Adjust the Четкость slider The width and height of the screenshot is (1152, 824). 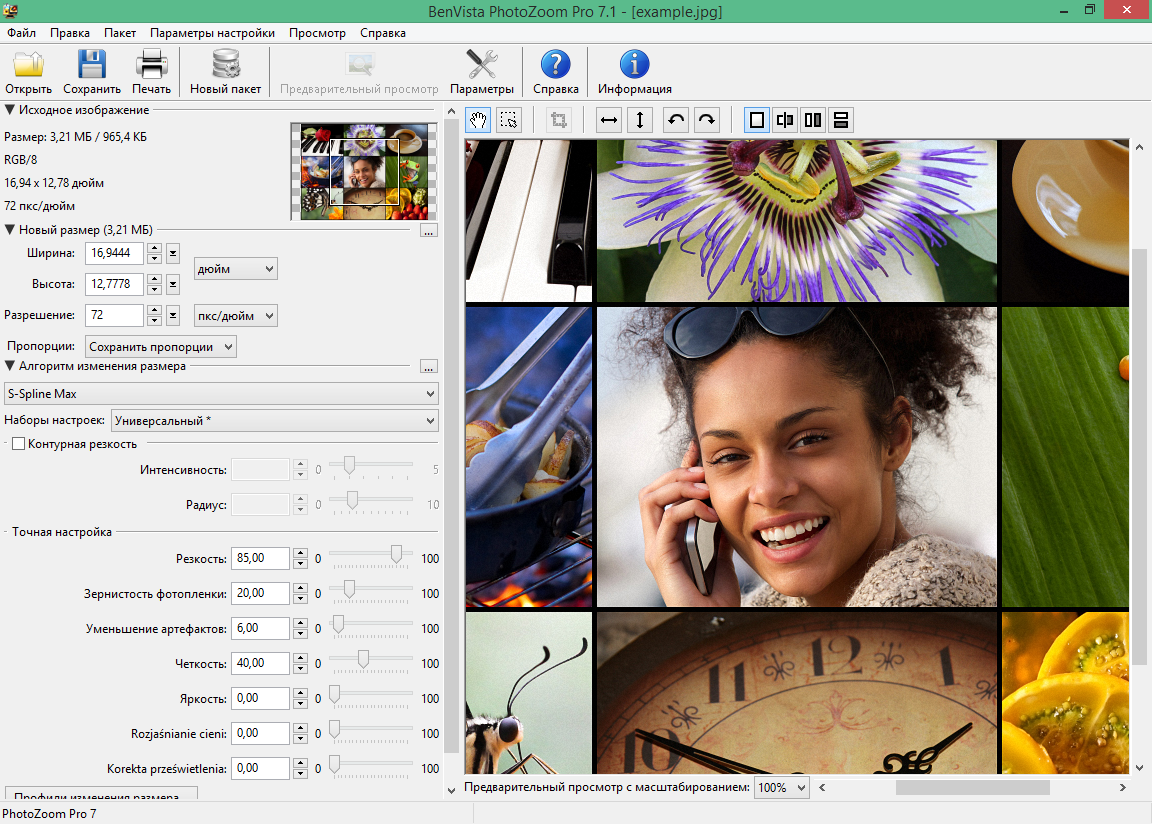coord(363,659)
